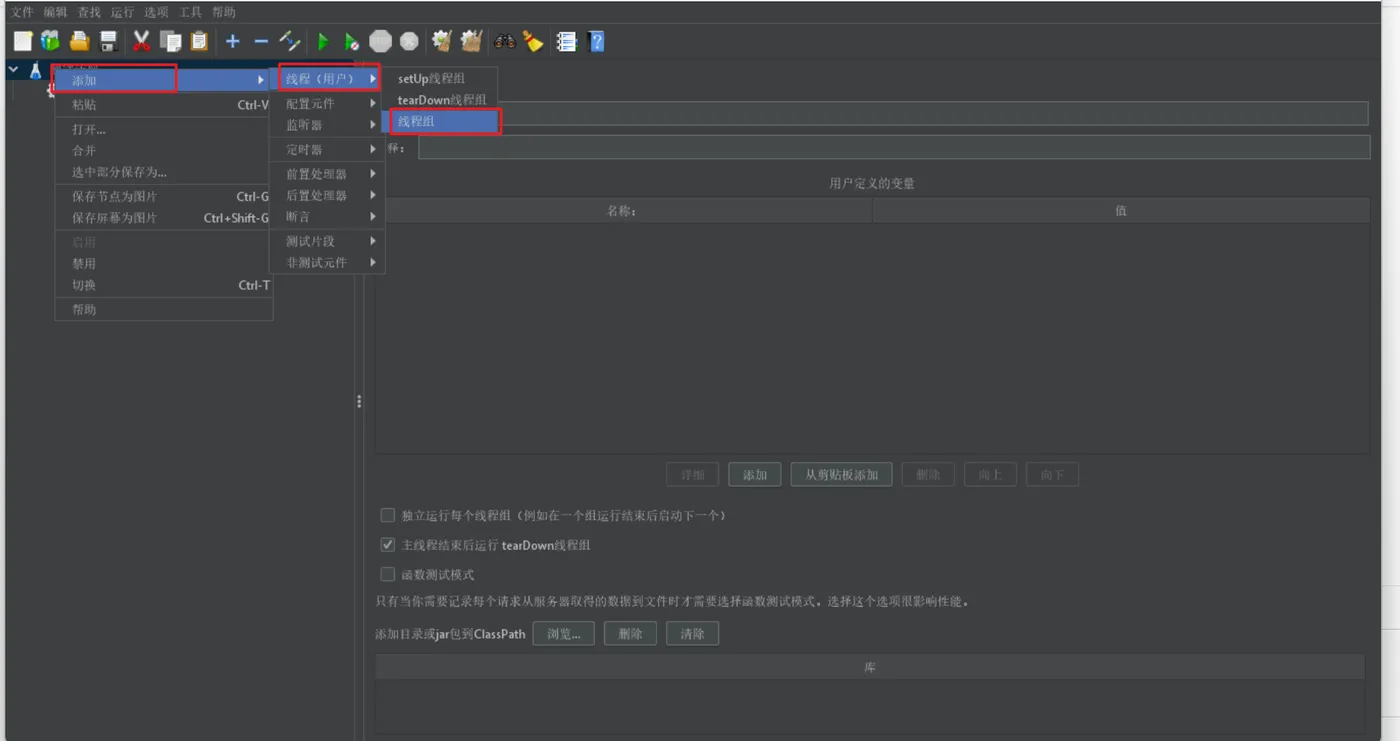Click the 浏览... button
This screenshot has width=1400, height=741.
564,634
